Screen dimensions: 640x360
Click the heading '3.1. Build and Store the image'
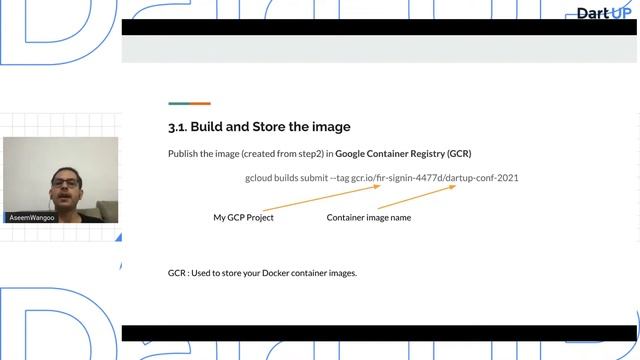coord(259,127)
